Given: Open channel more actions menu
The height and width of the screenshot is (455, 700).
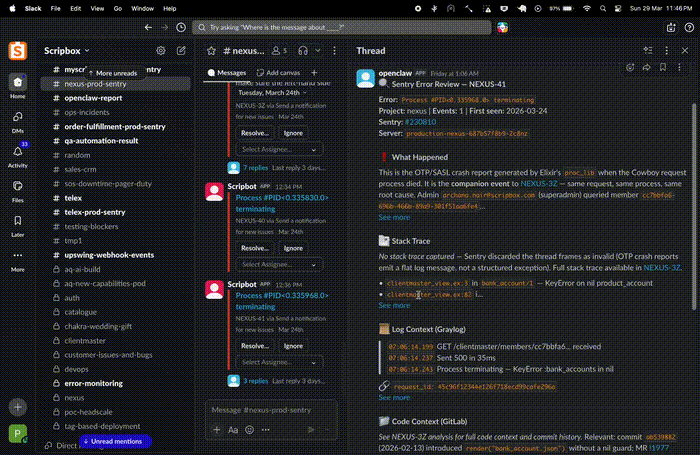Looking at the screenshot, I should click(334, 50).
